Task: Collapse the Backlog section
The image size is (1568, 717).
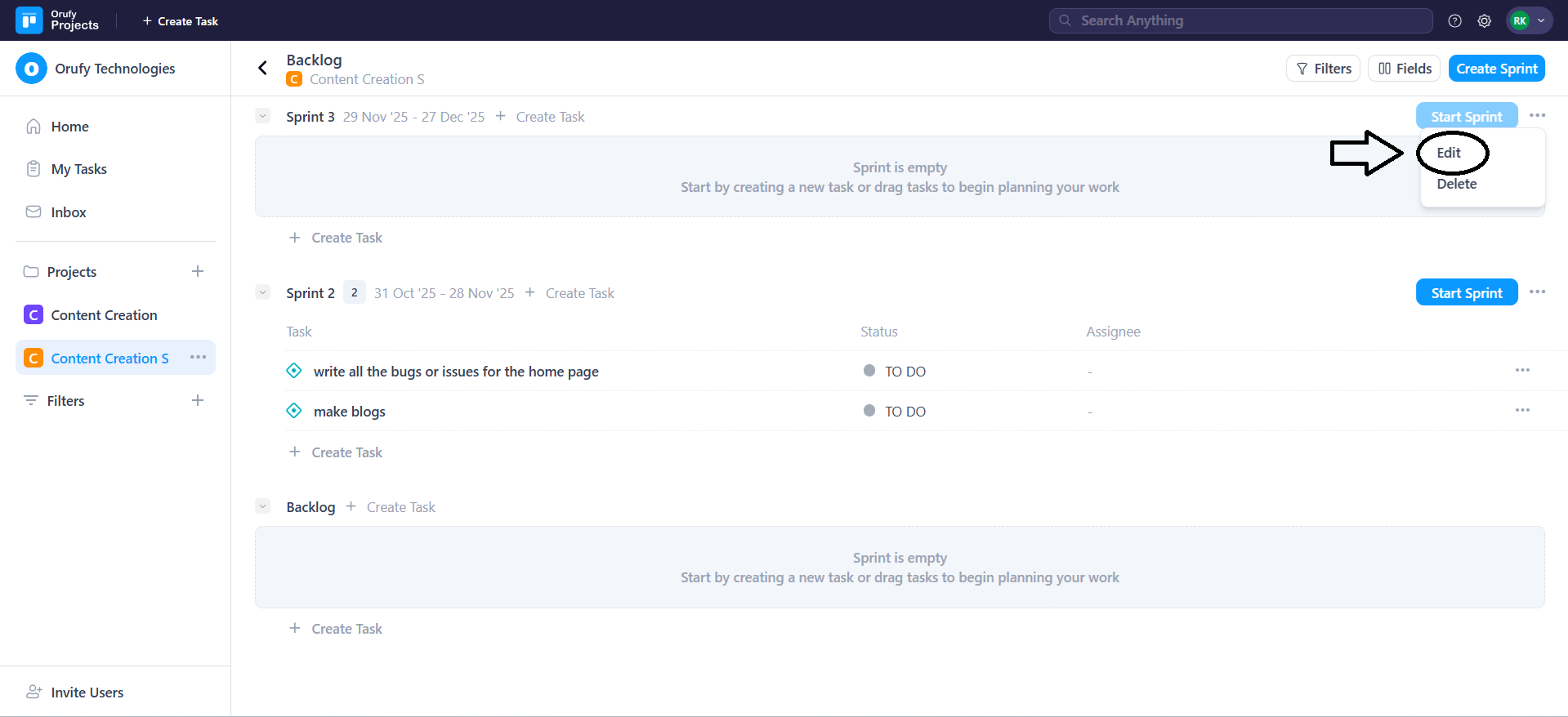Action: (262, 506)
